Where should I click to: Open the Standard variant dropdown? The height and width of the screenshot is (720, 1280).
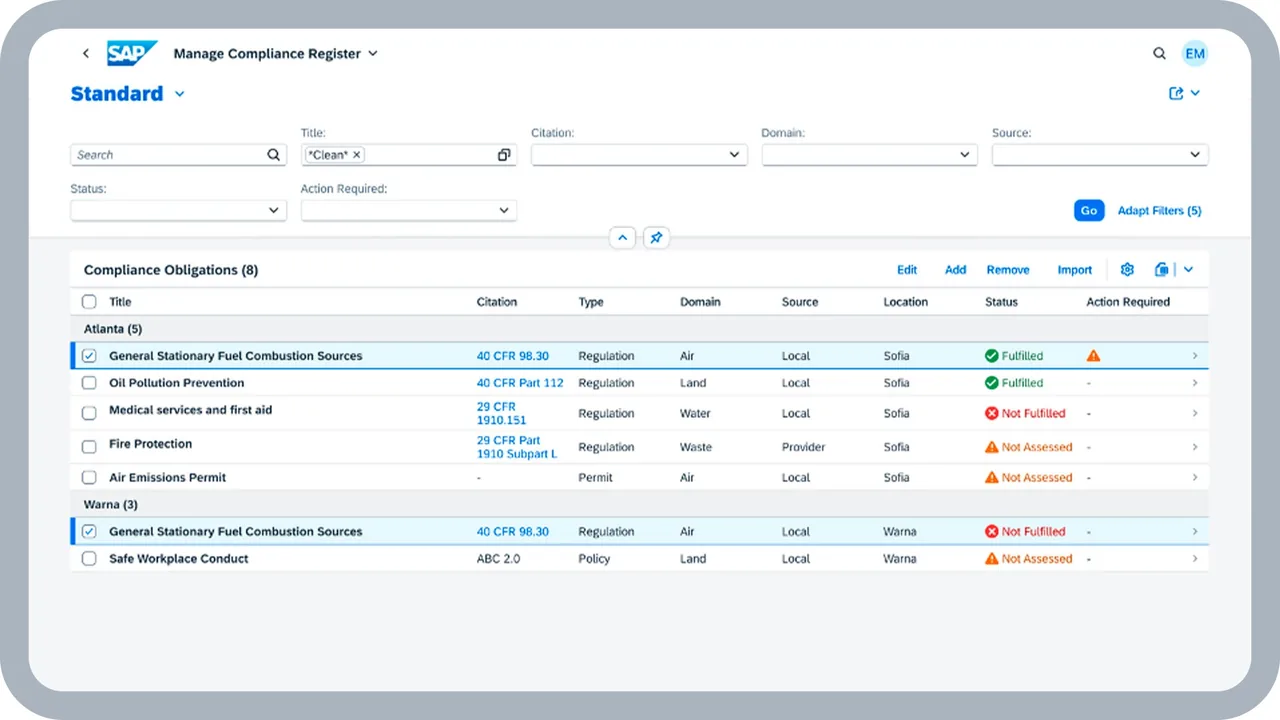tap(180, 94)
